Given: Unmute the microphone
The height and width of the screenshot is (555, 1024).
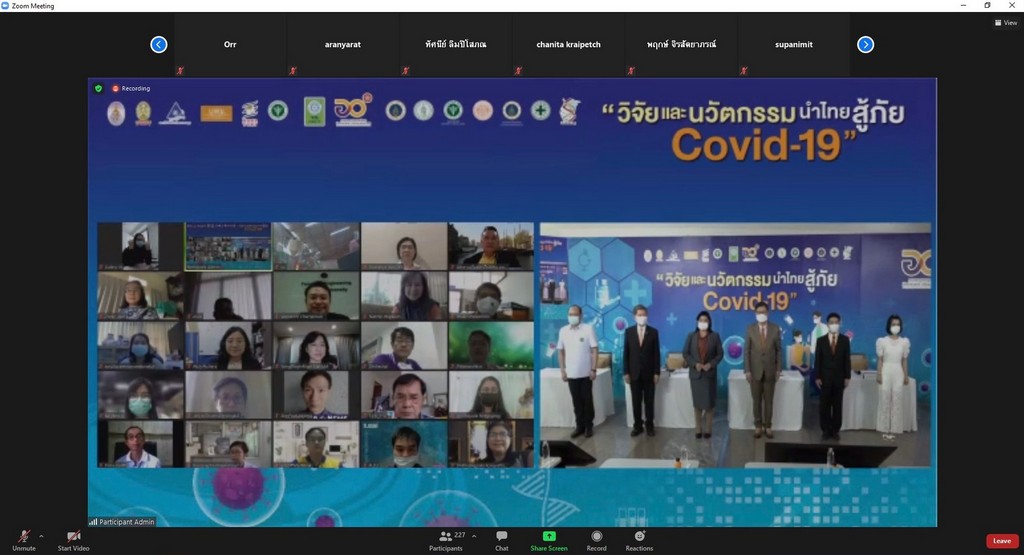Looking at the screenshot, I should click(23, 538).
